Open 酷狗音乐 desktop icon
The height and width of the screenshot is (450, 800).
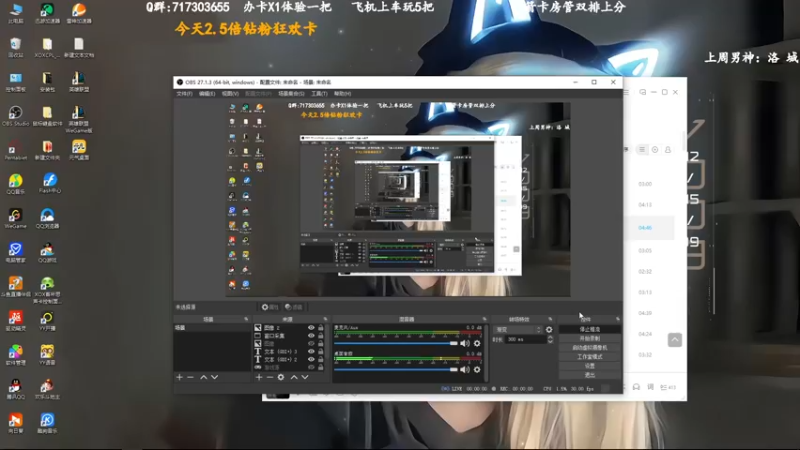point(47,423)
